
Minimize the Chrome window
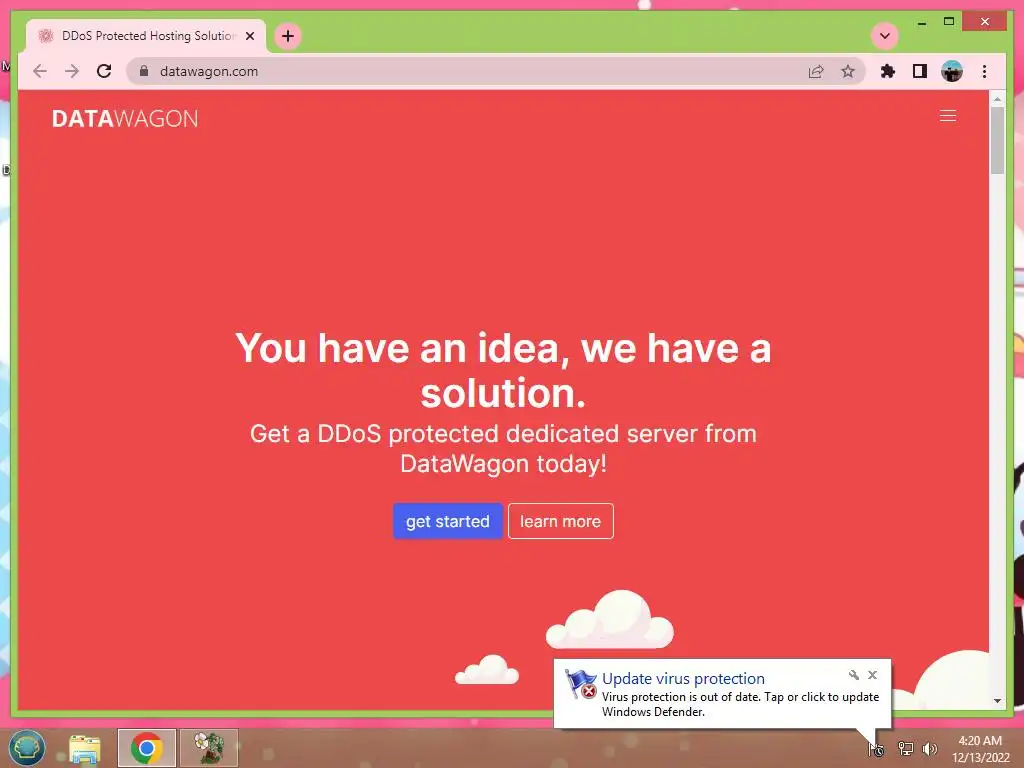(921, 22)
